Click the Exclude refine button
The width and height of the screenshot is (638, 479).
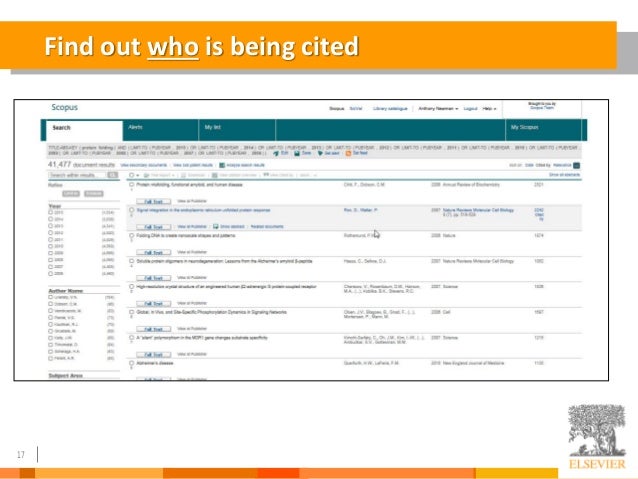pos(94,194)
